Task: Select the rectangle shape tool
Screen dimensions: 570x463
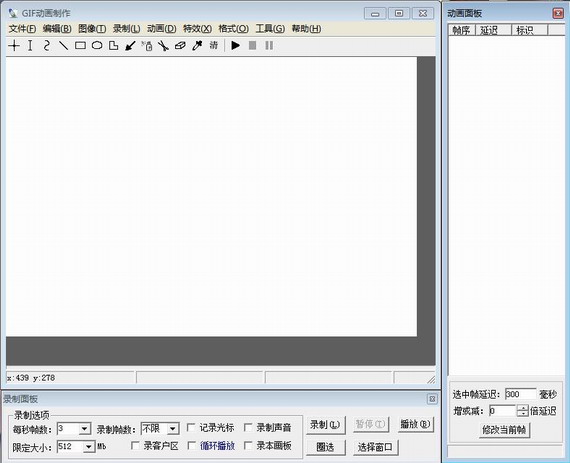Action: click(80, 46)
